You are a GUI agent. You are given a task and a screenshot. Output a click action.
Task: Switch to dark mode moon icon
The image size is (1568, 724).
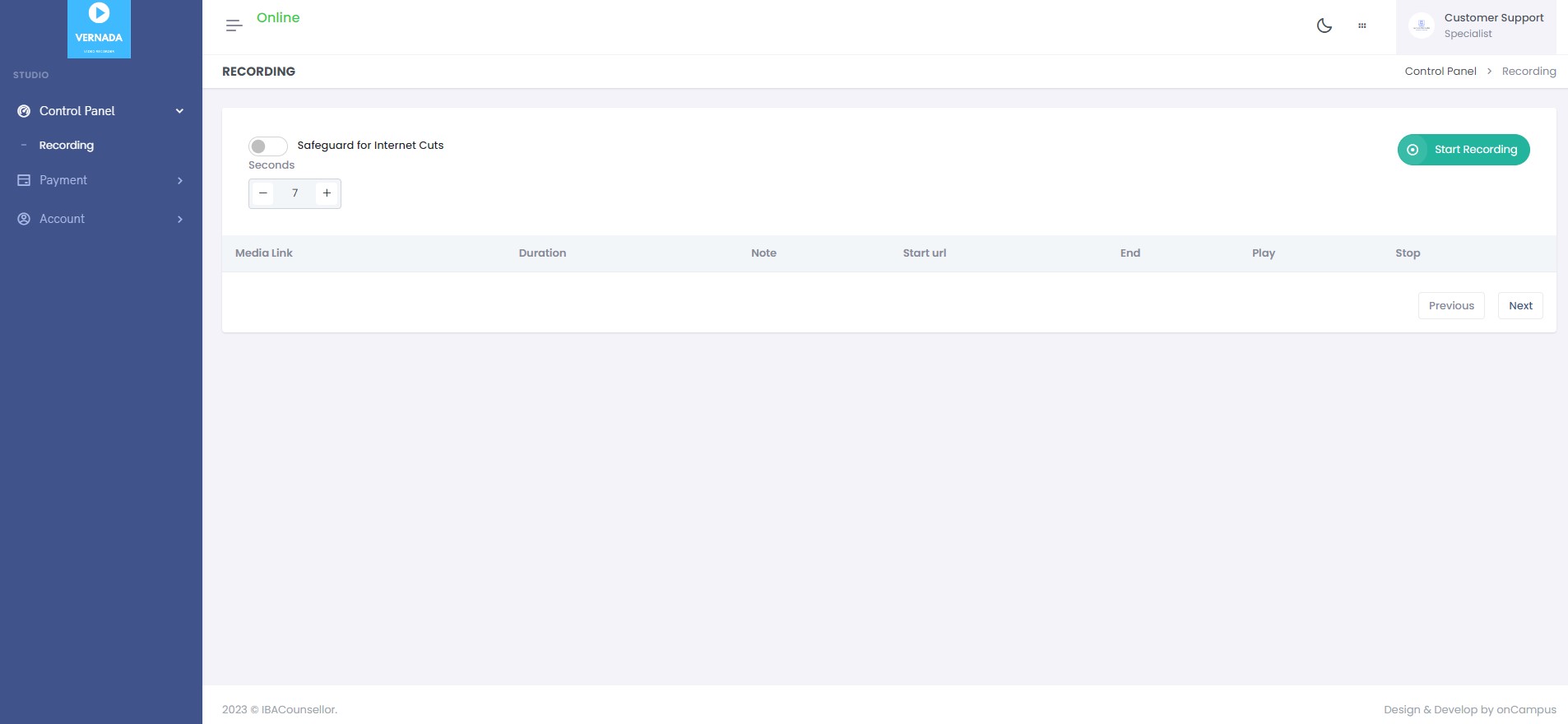point(1324,26)
